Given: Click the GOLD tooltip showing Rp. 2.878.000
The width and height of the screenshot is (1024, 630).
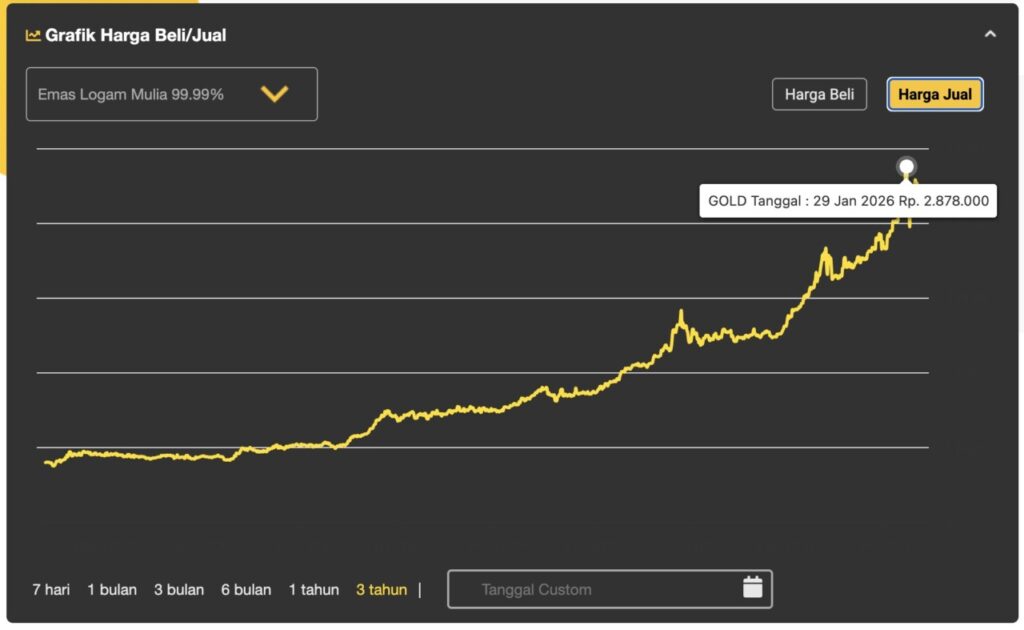Looking at the screenshot, I should point(847,201).
